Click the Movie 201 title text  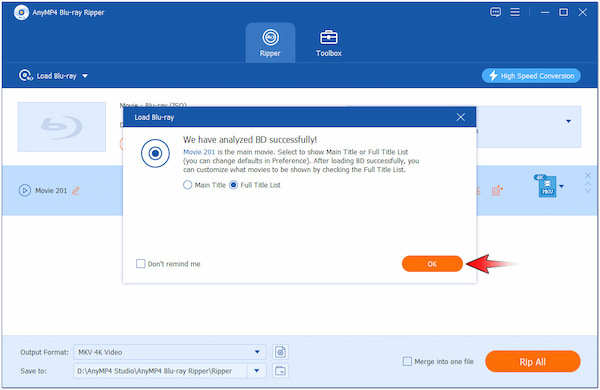51,191
